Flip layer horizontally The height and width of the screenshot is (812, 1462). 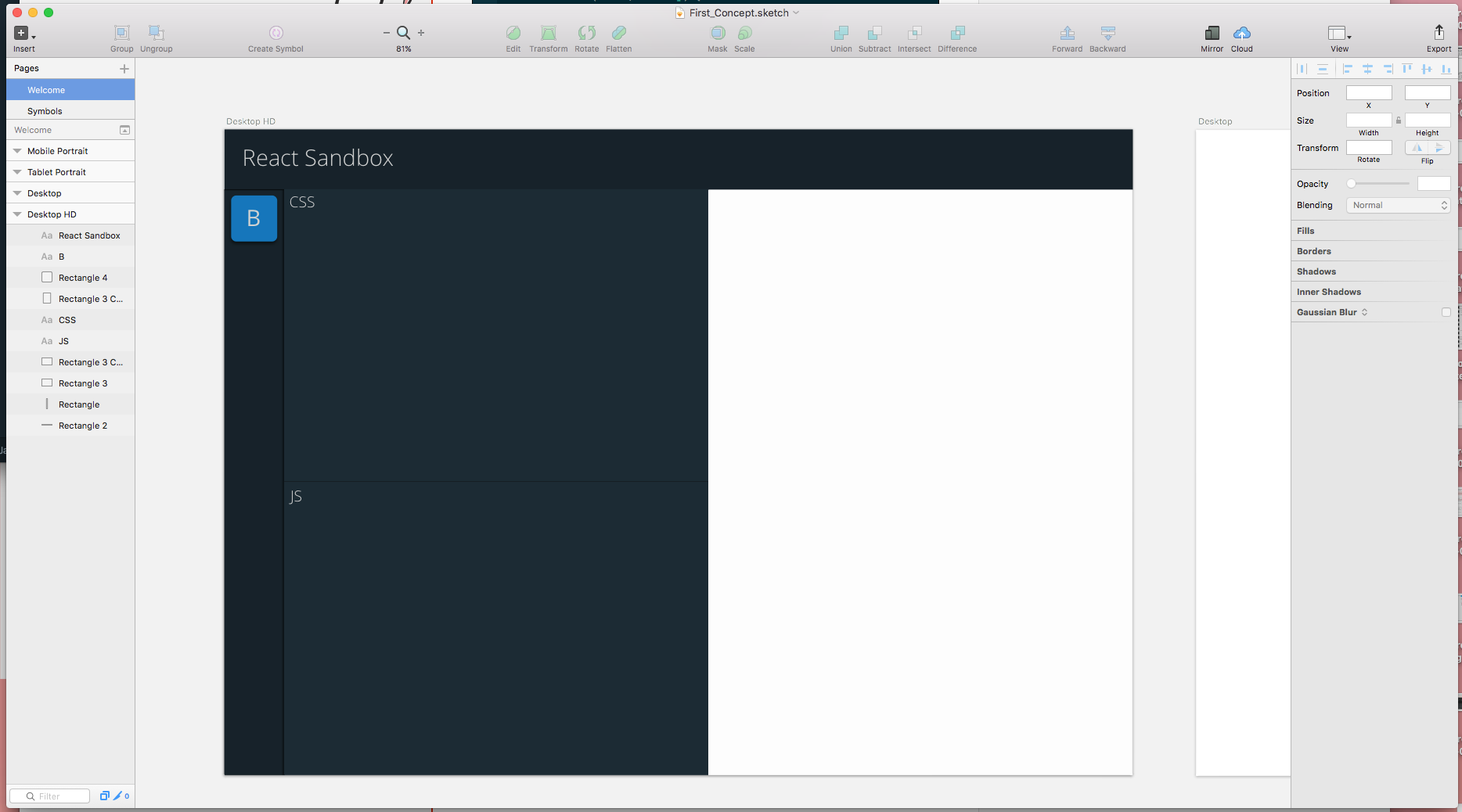click(x=1417, y=148)
